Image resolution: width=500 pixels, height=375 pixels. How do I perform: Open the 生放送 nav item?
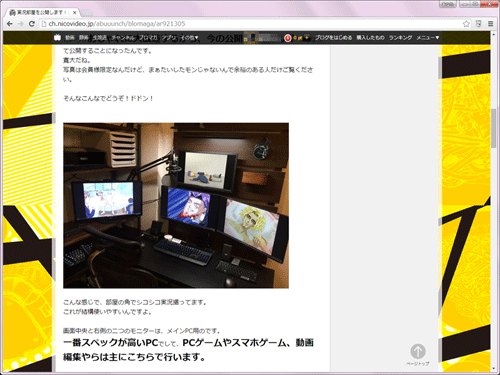(99, 38)
